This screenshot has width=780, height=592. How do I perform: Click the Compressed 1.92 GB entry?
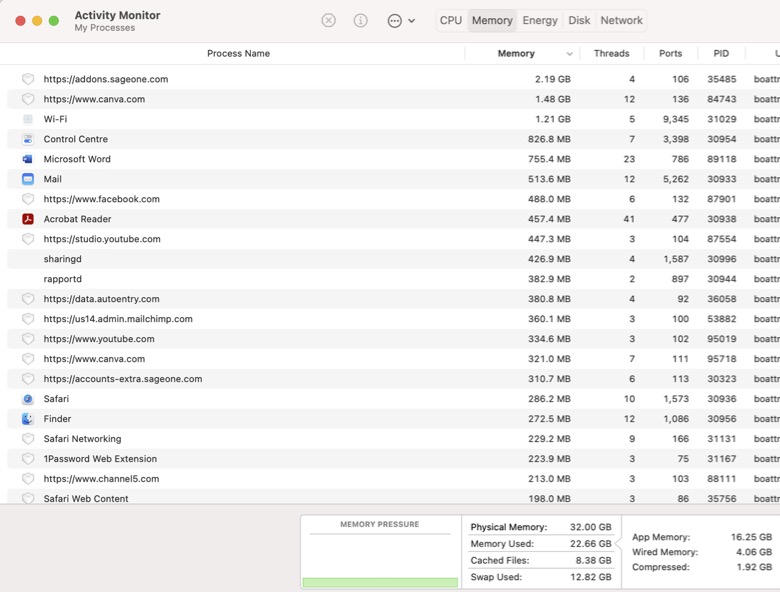pos(702,567)
